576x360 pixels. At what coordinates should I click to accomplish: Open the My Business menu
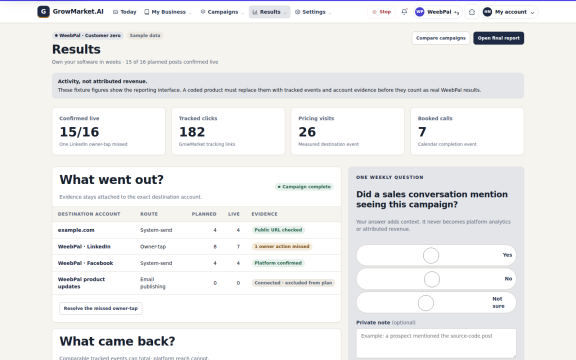[168, 12]
